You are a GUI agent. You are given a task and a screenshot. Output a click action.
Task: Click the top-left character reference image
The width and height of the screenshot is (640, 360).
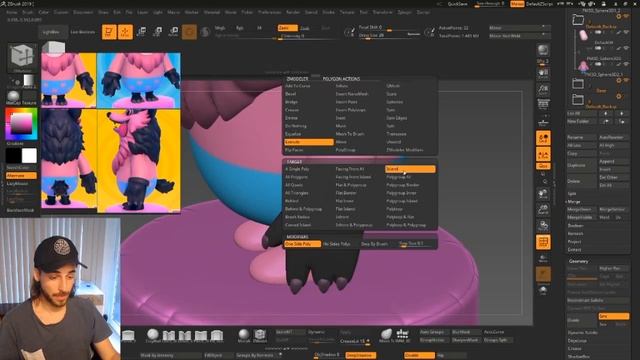coord(69,80)
